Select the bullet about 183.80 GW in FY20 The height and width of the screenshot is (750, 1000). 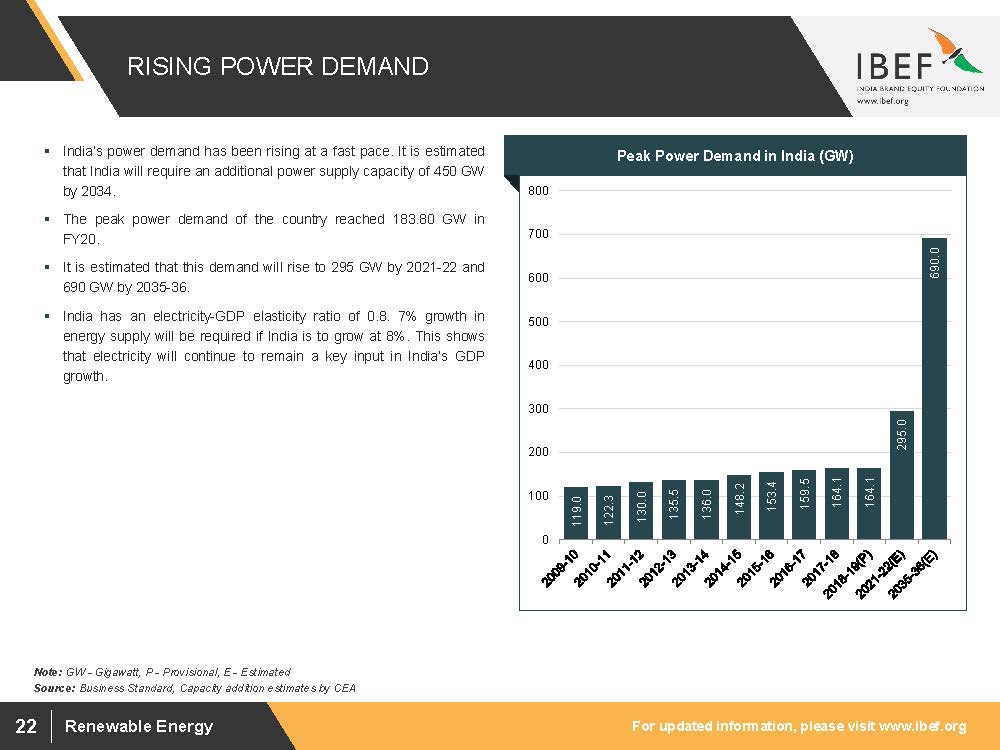tap(273, 229)
